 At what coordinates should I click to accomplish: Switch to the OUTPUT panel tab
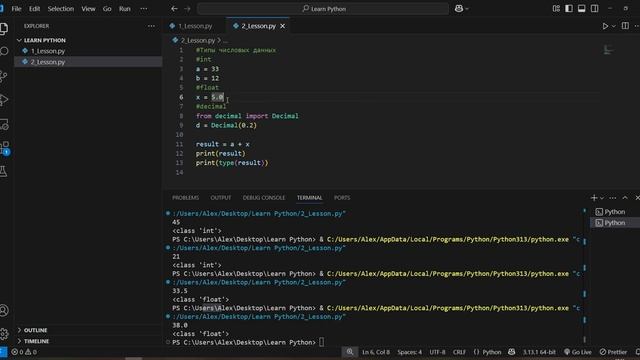click(x=221, y=198)
